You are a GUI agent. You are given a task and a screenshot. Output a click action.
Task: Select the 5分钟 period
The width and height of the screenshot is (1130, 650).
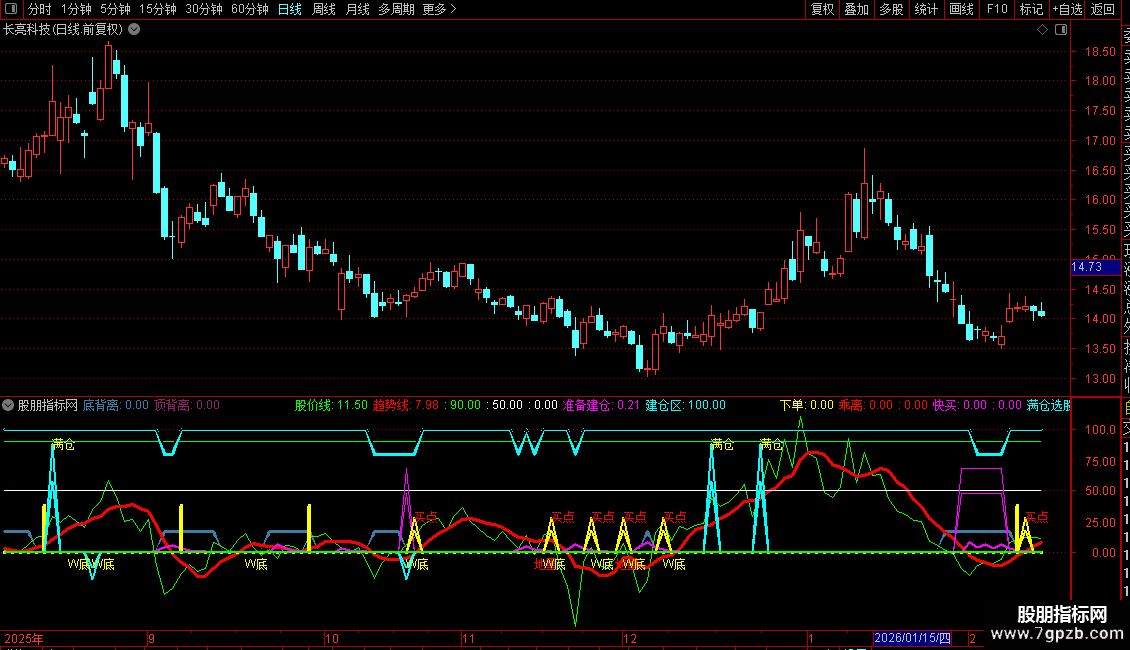(x=115, y=9)
